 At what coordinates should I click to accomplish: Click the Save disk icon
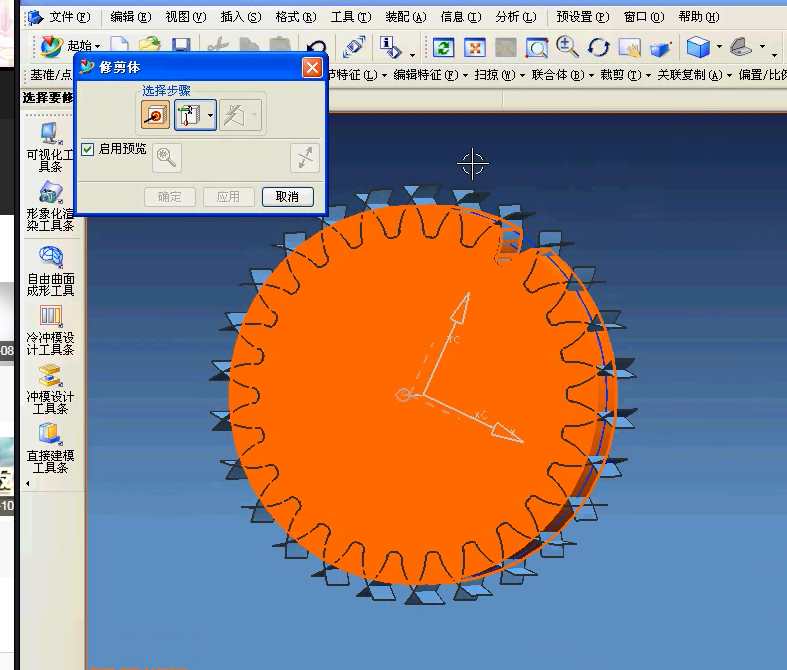click(x=181, y=45)
